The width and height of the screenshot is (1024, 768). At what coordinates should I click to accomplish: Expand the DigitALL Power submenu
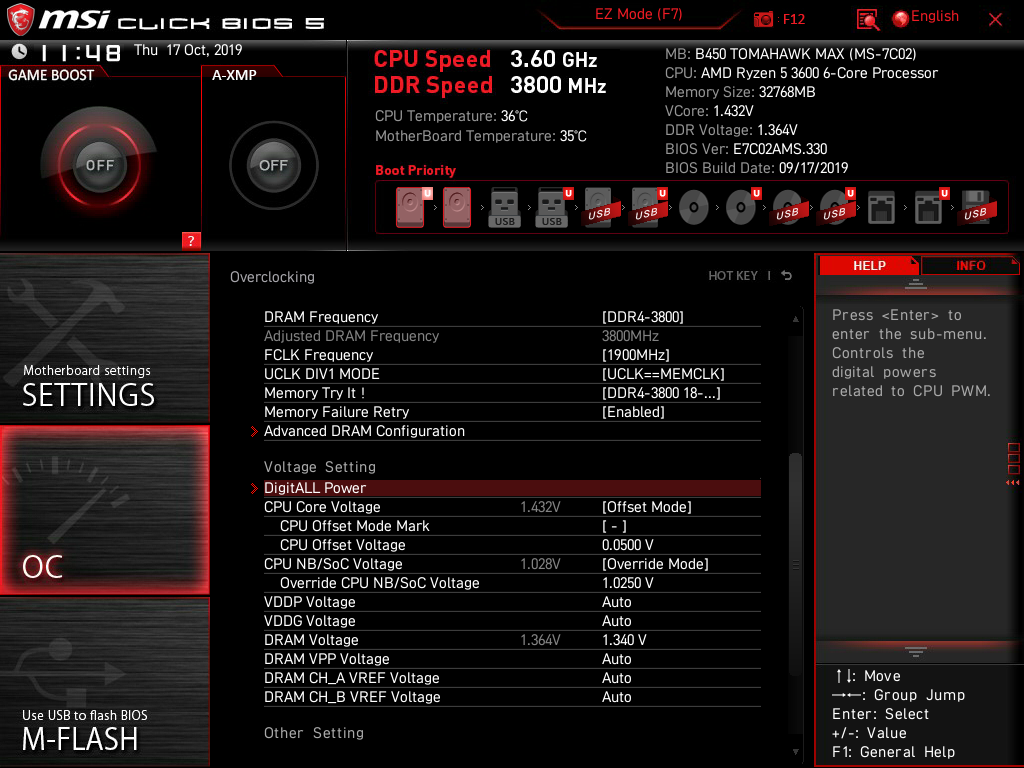coord(512,488)
